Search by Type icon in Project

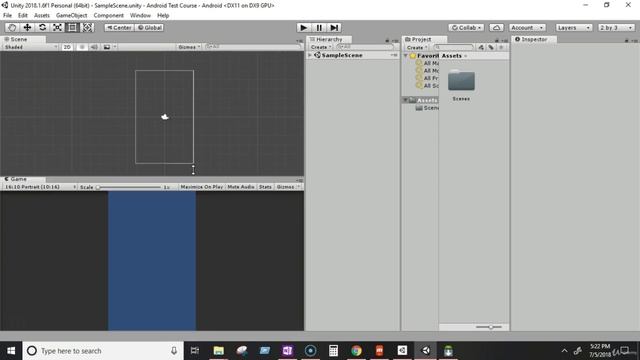(481, 47)
